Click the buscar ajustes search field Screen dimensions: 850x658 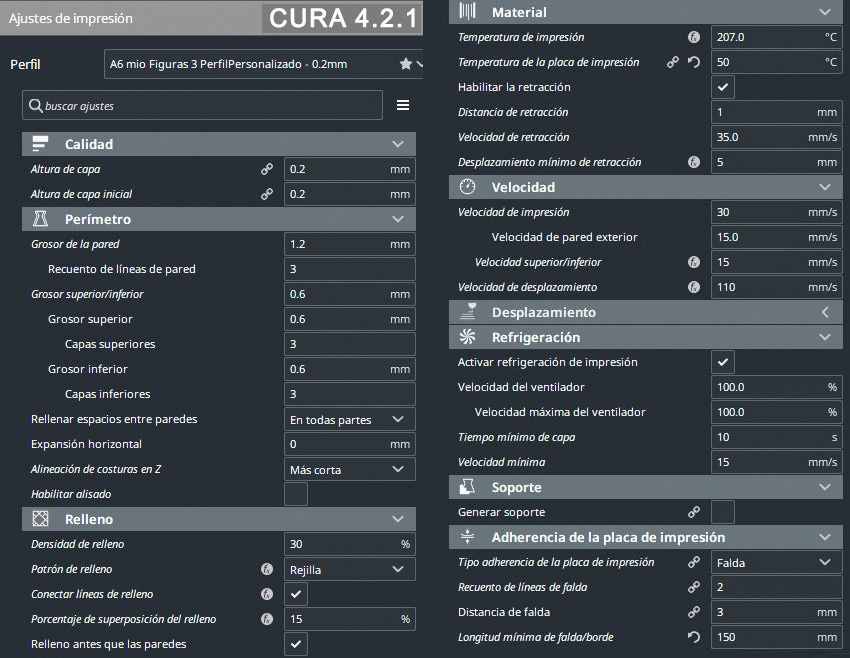click(202, 106)
